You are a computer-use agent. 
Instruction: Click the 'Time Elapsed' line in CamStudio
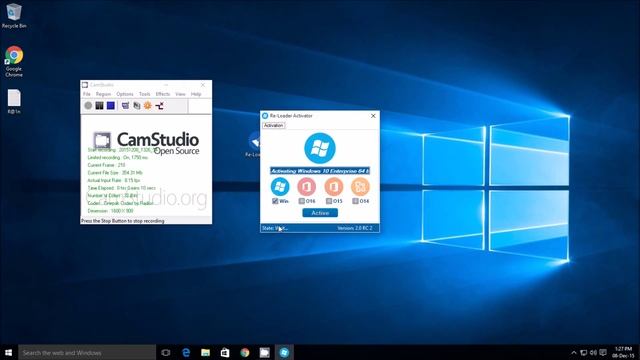[x=122, y=188]
